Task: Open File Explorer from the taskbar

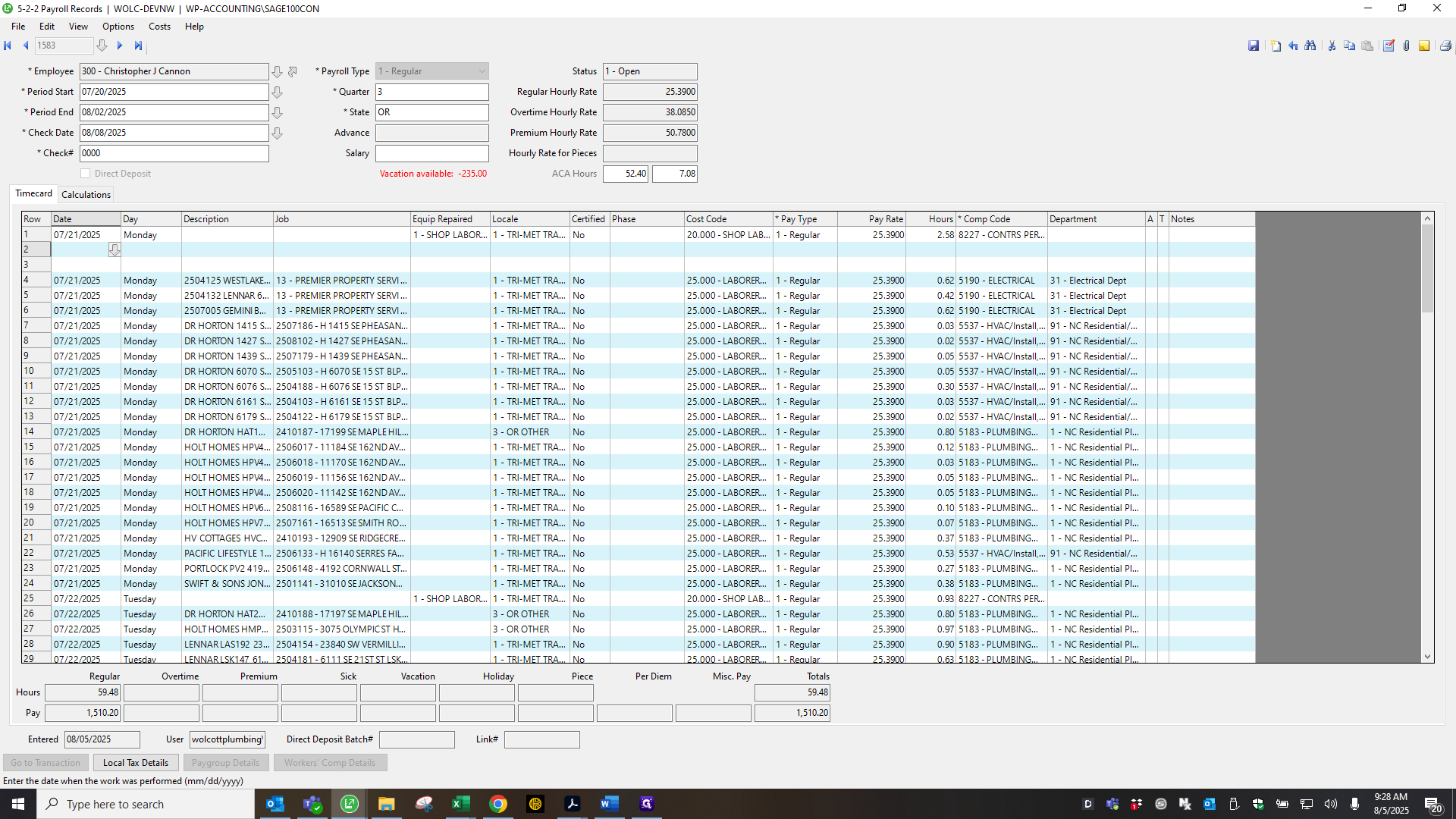Action: [386, 804]
